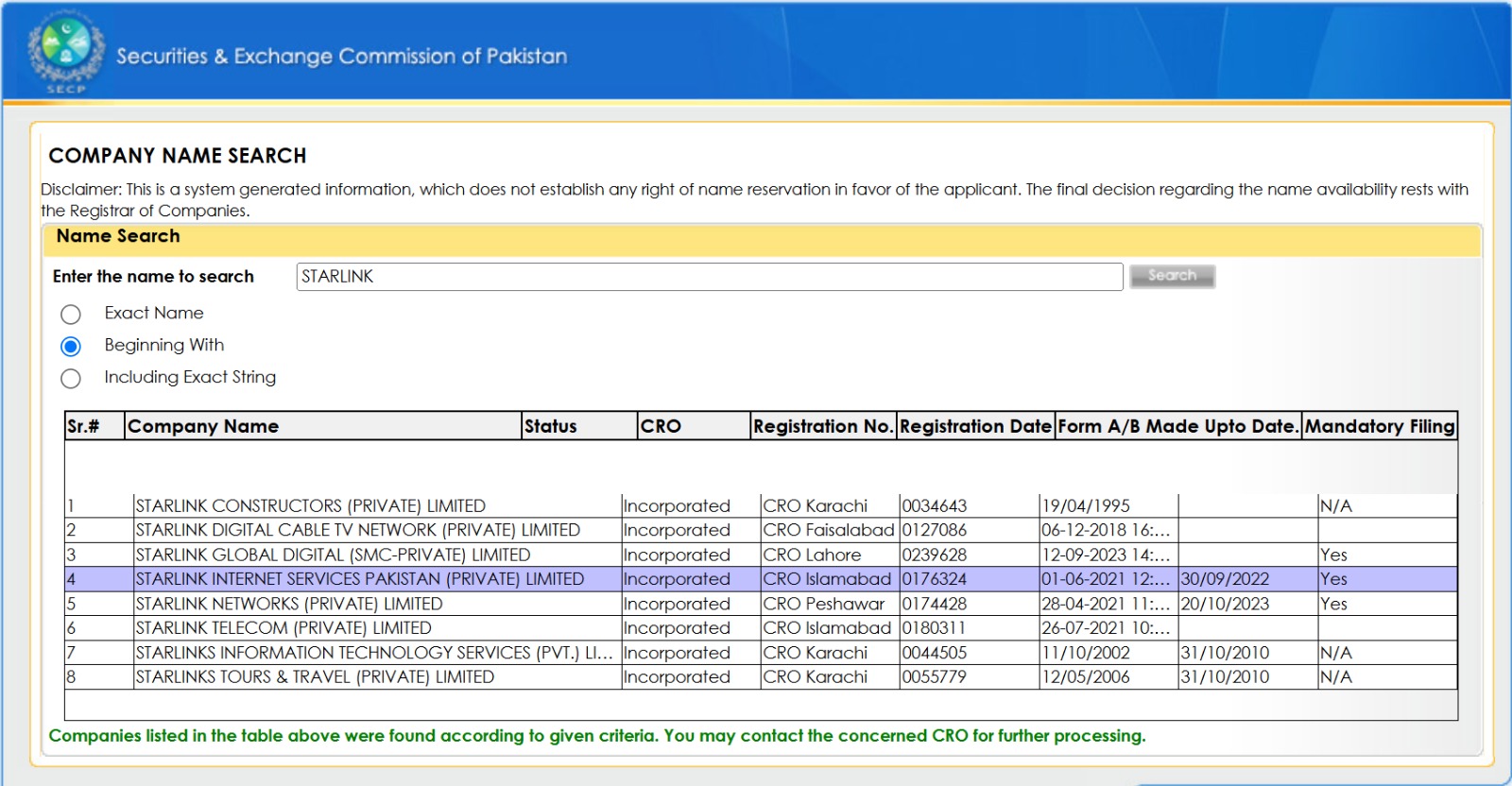
Task: Click registration number 0127086
Action: (934, 530)
